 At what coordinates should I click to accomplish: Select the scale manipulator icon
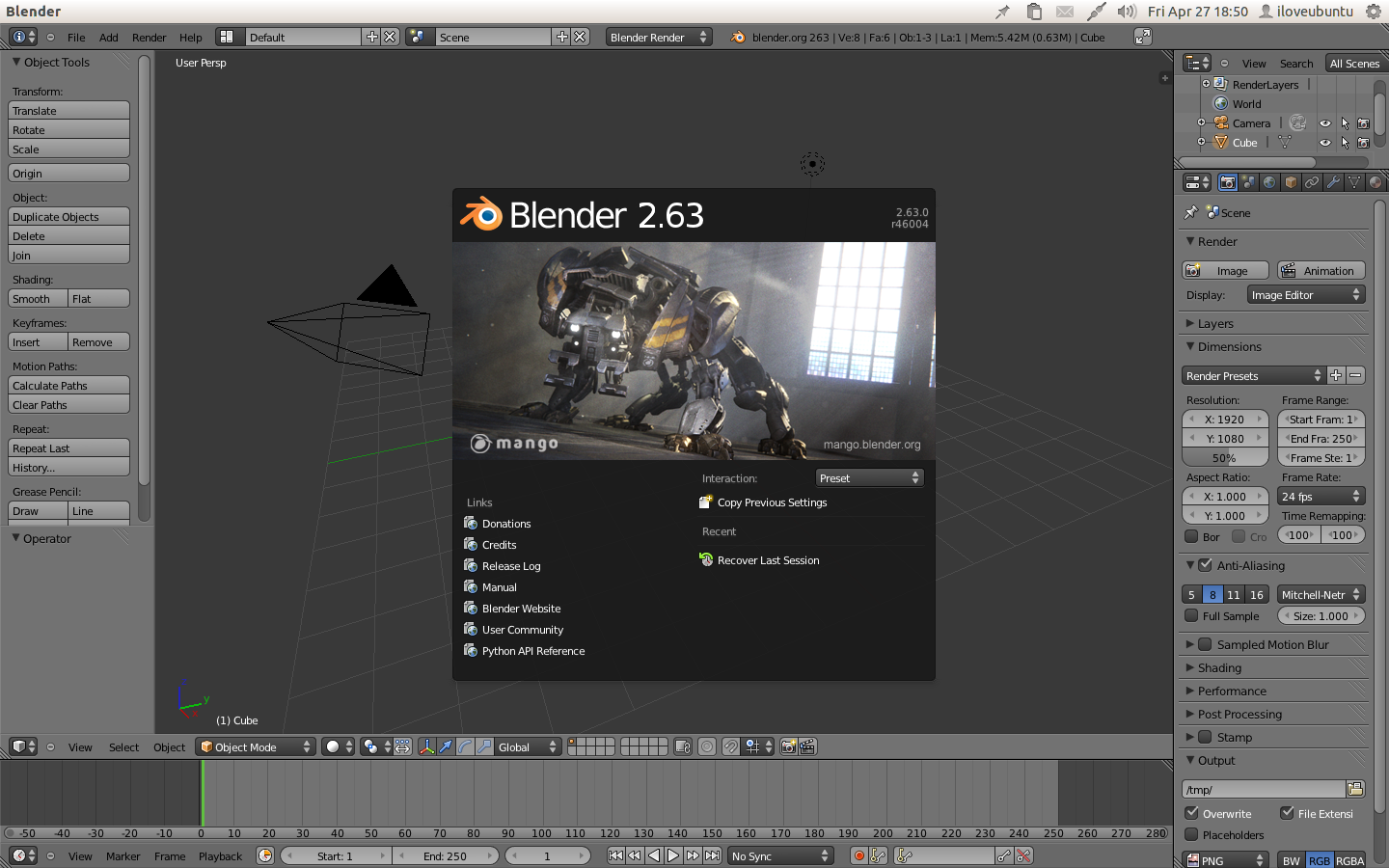484,746
